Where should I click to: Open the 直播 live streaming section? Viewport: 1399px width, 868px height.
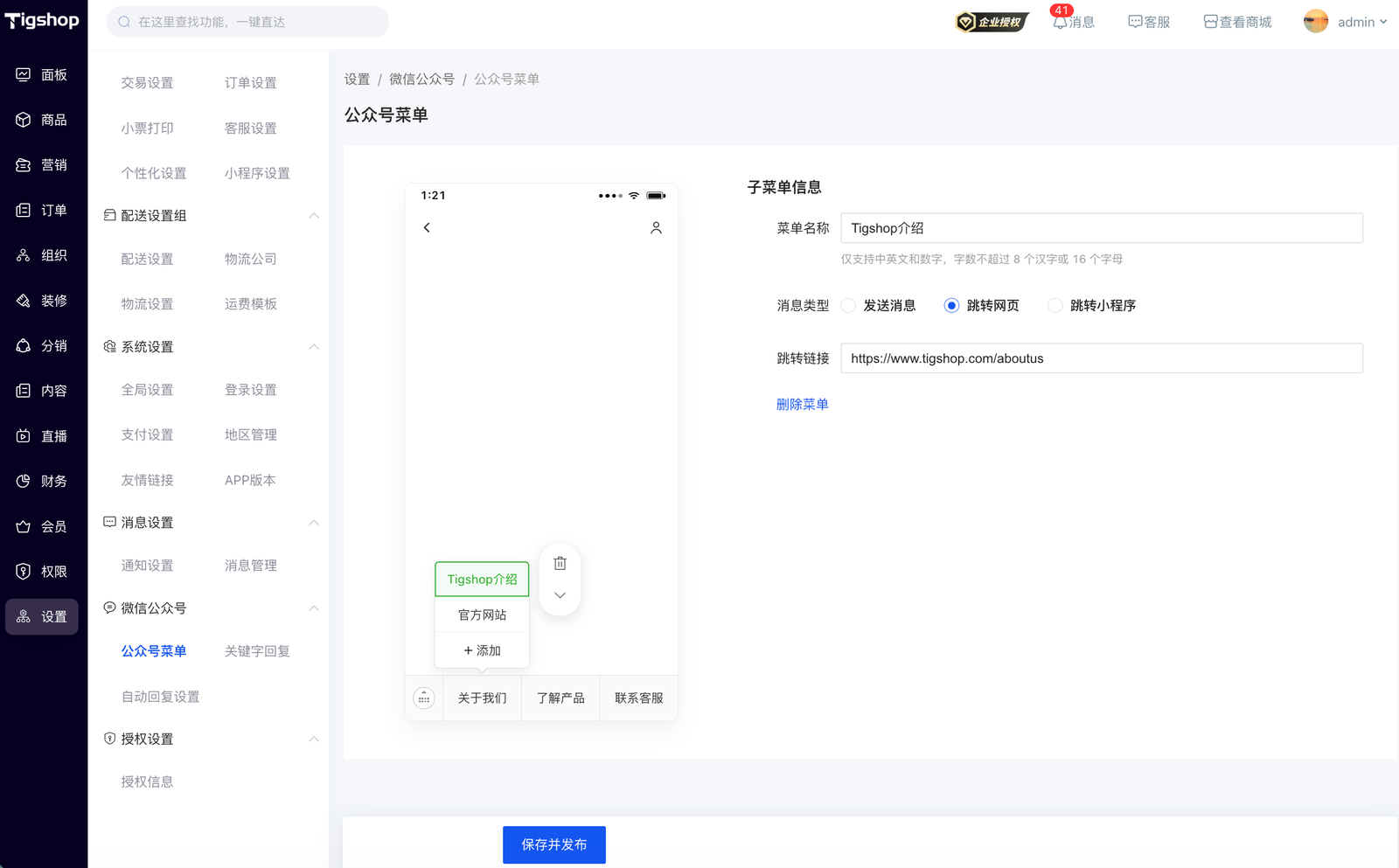[x=43, y=436]
